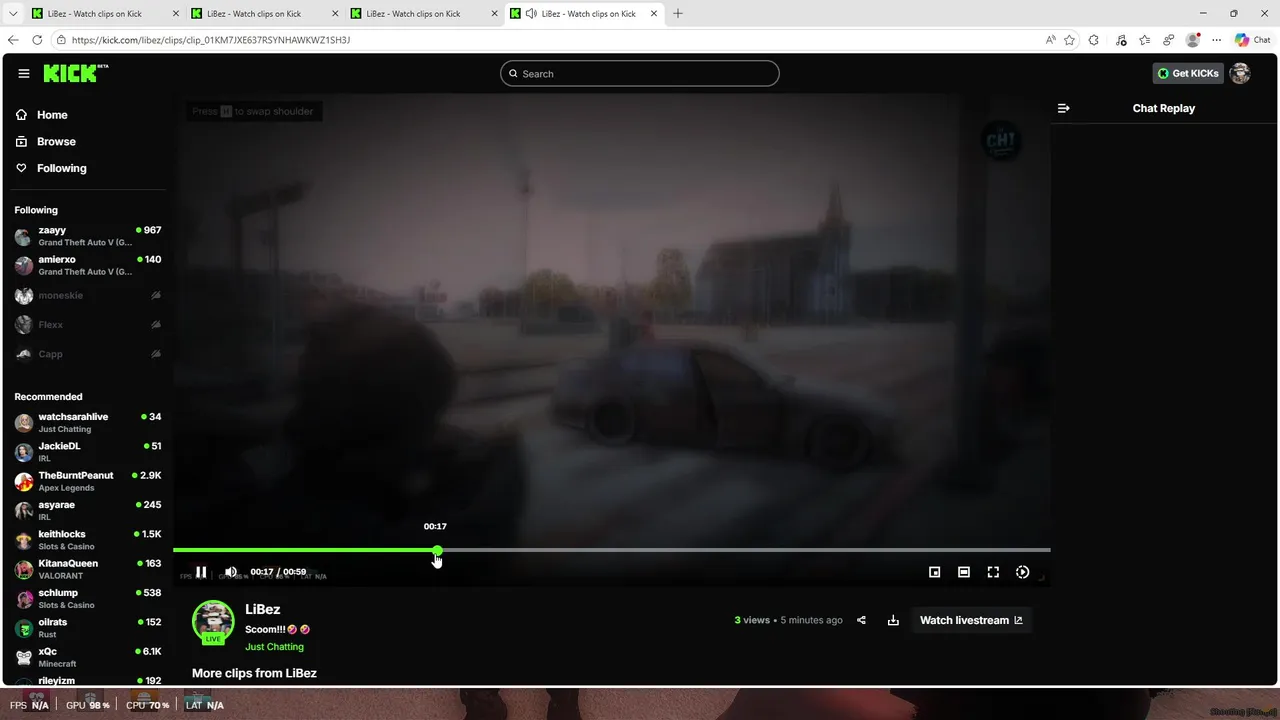Open recommended channel oilrats
The width and height of the screenshot is (1280, 720).
pyautogui.click(x=88, y=628)
